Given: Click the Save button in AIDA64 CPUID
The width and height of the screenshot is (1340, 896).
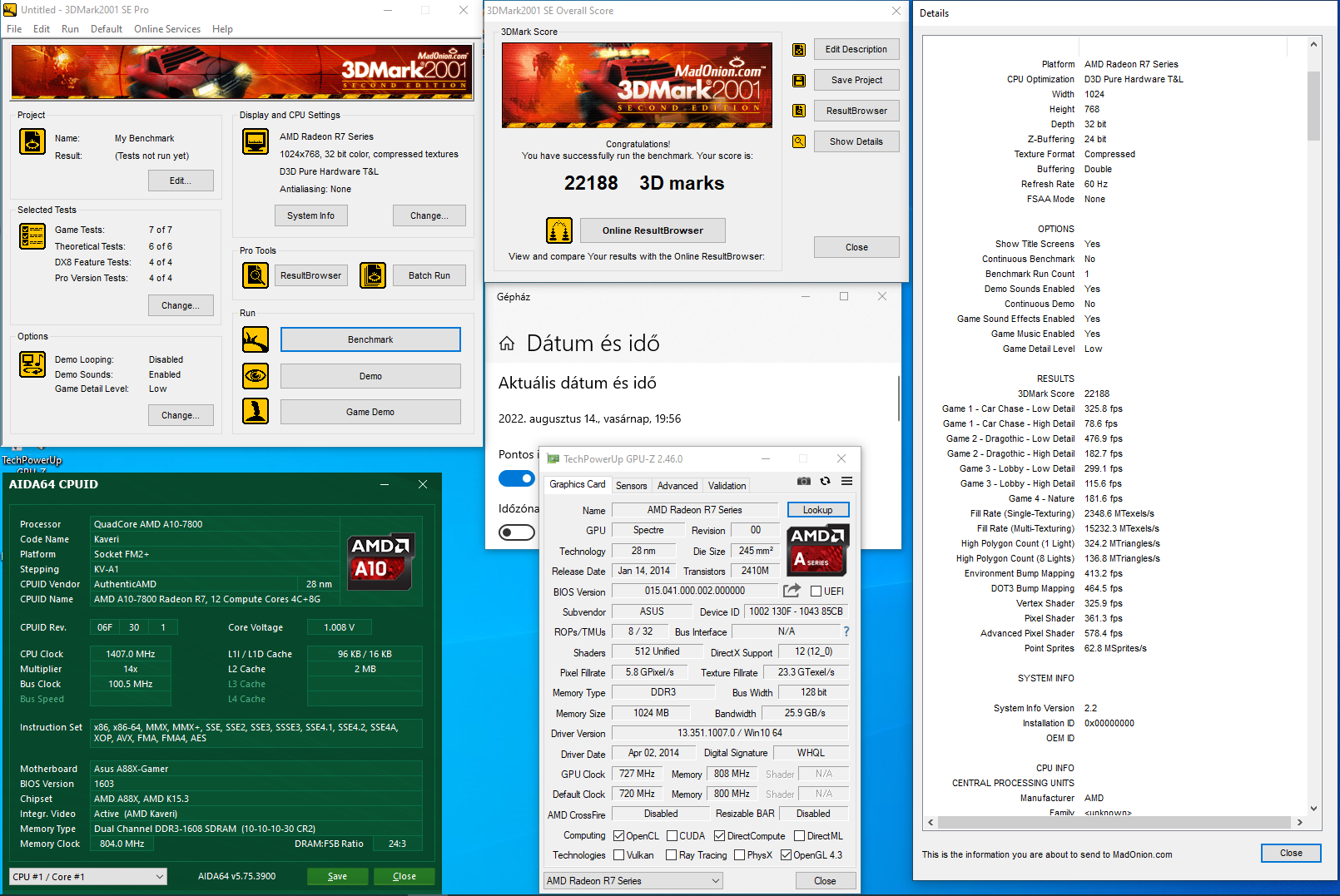Looking at the screenshot, I should (337, 876).
